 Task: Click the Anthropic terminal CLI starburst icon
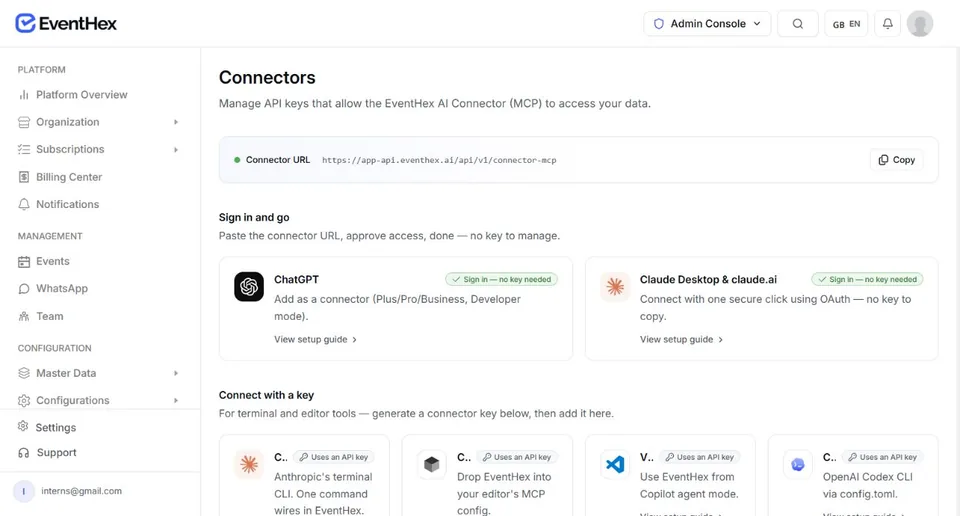[249, 465]
